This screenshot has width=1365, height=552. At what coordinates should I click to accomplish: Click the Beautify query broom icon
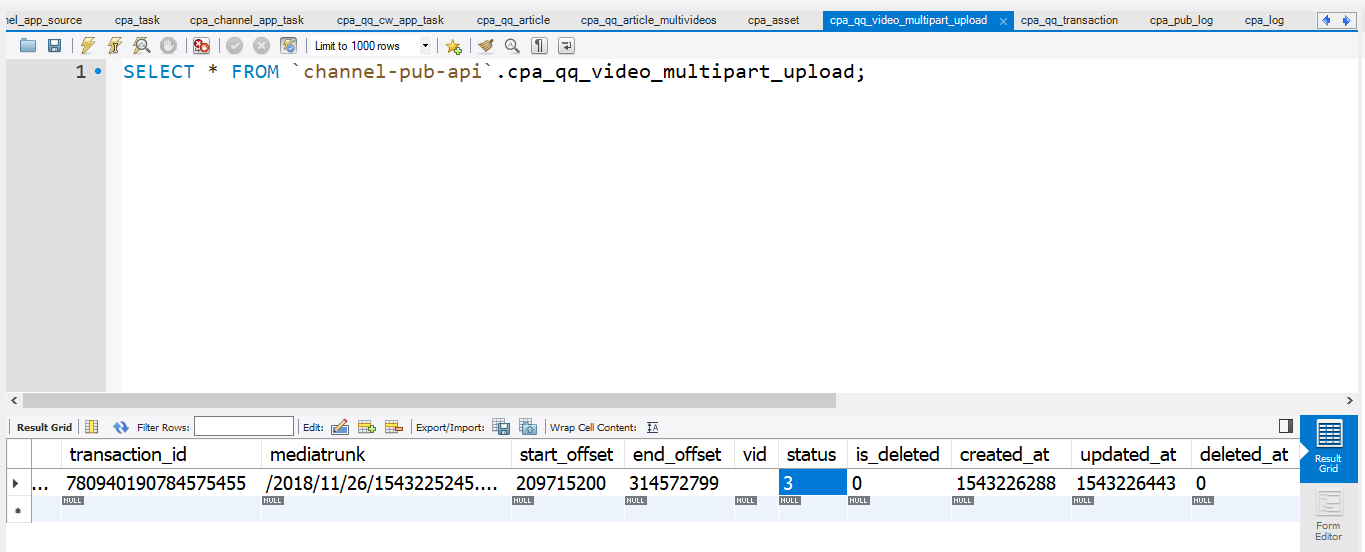[x=486, y=46]
